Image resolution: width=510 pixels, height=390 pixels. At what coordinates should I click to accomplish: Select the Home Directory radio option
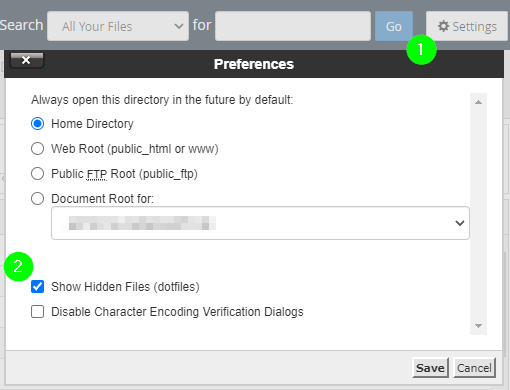[x=37, y=124]
